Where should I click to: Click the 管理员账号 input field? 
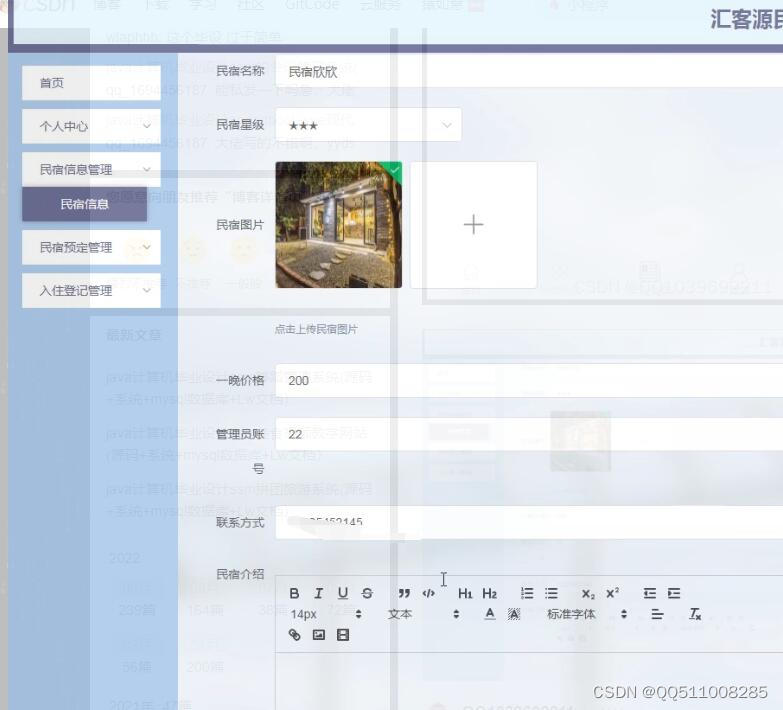[529, 434]
